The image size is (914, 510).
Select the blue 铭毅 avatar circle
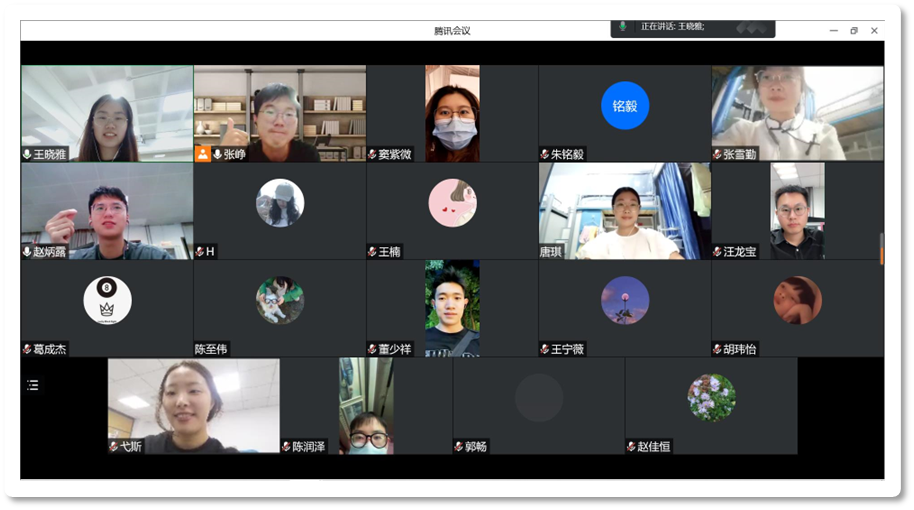pyautogui.click(x=625, y=105)
